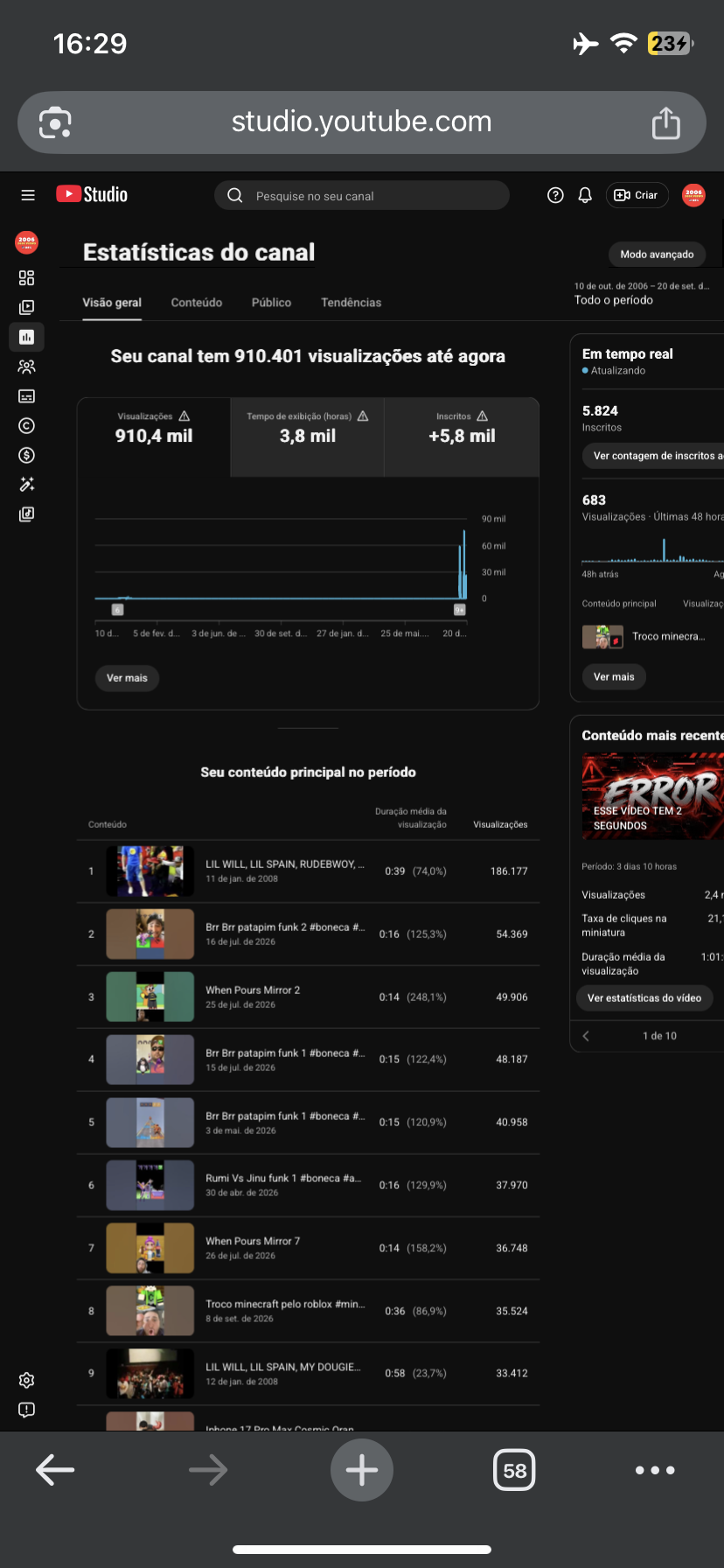The image size is (724, 1568).
Task: Open the Copyright icon in sidebar
Action: 26,426
